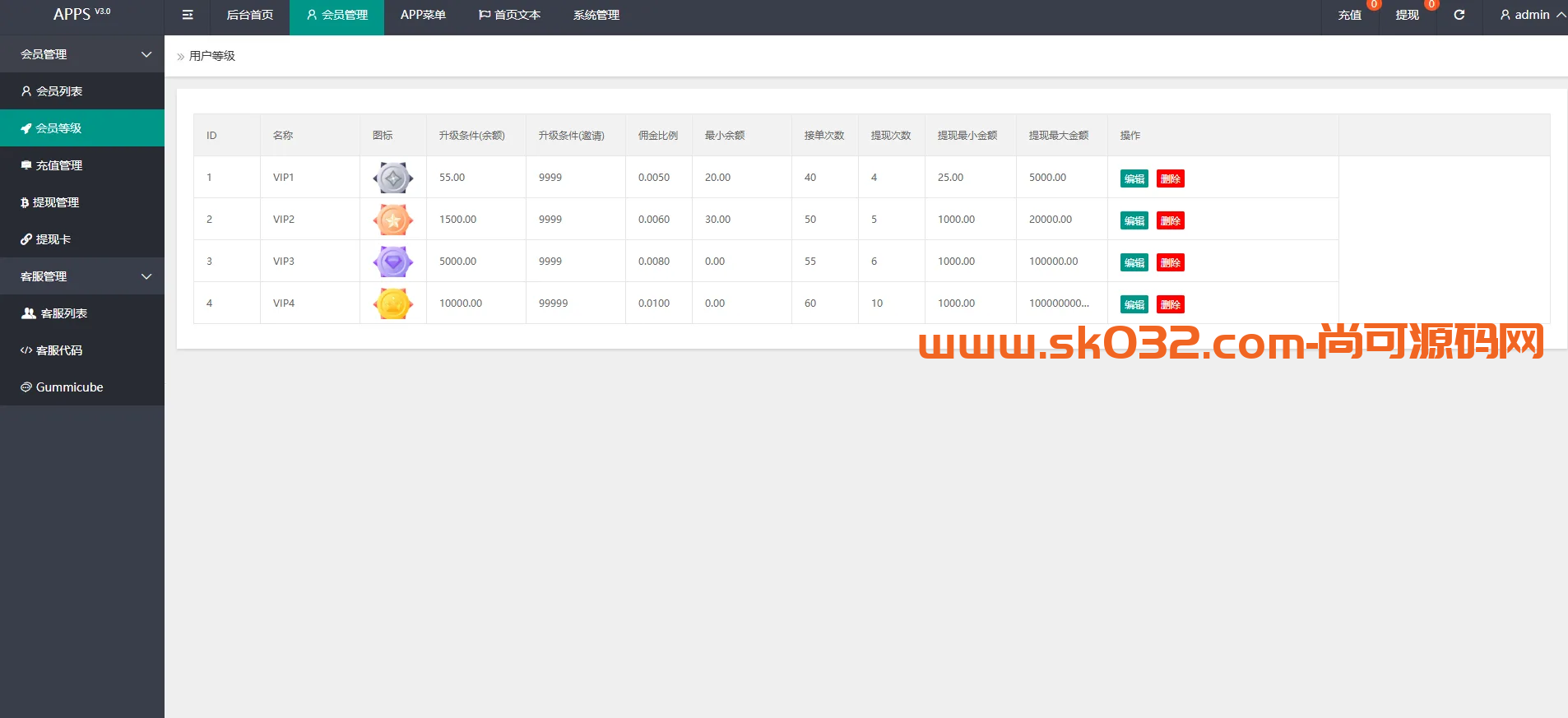Click the VIP2 bronze star badge icon
The image size is (1568, 718).
pyautogui.click(x=393, y=220)
